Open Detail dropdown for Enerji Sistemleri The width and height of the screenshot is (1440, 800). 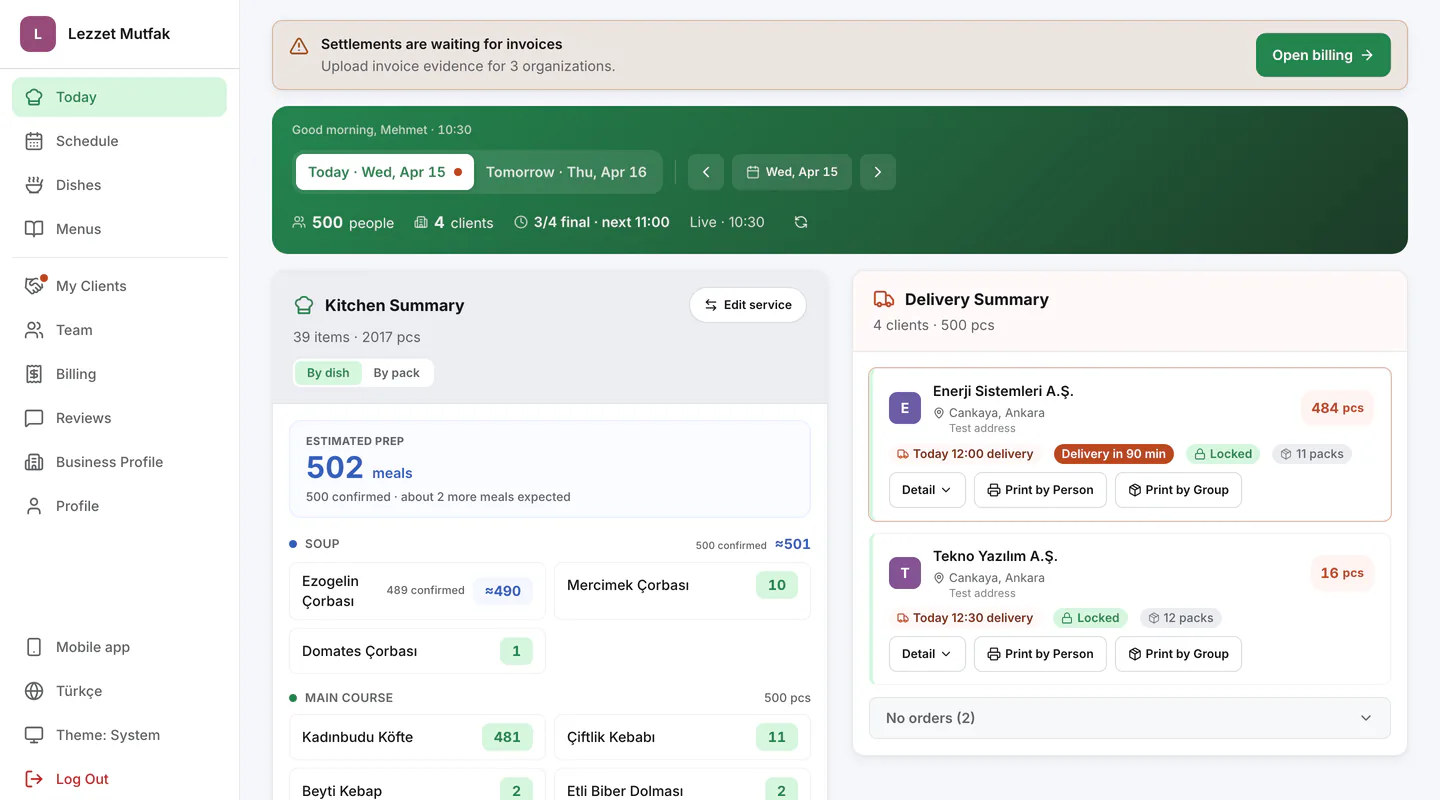tap(927, 490)
